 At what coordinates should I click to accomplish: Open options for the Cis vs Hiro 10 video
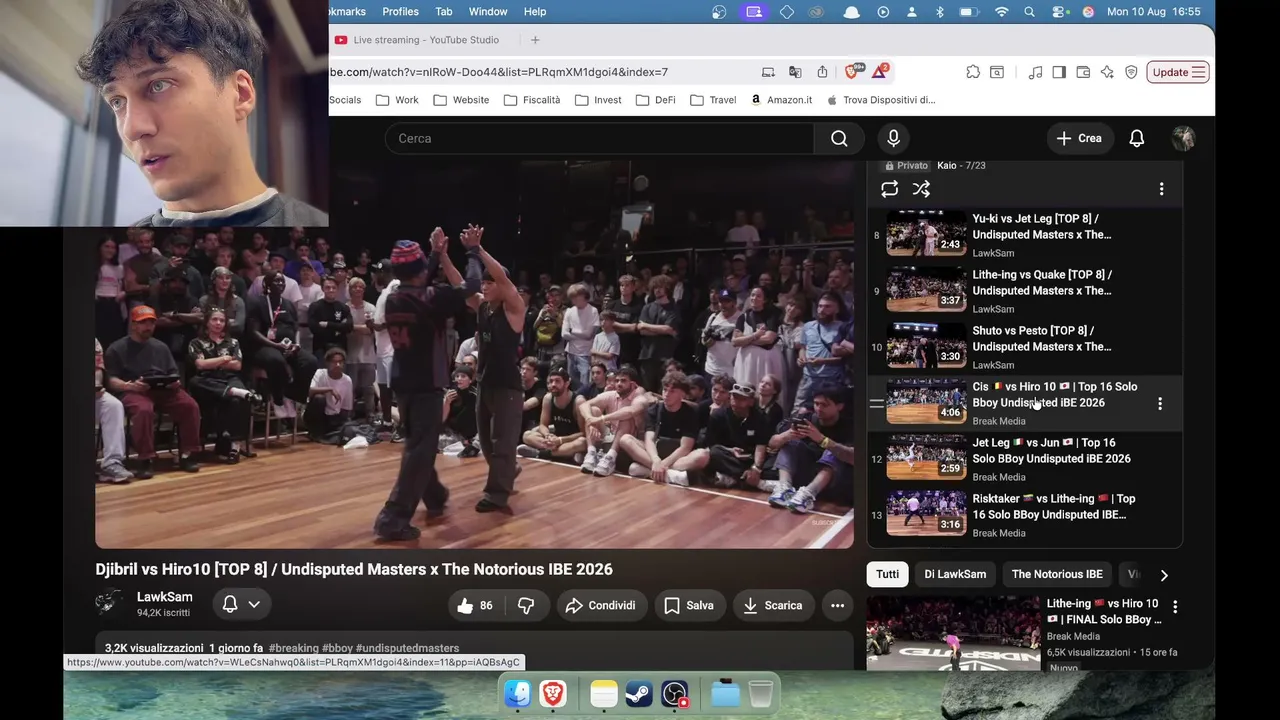coord(1160,404)
